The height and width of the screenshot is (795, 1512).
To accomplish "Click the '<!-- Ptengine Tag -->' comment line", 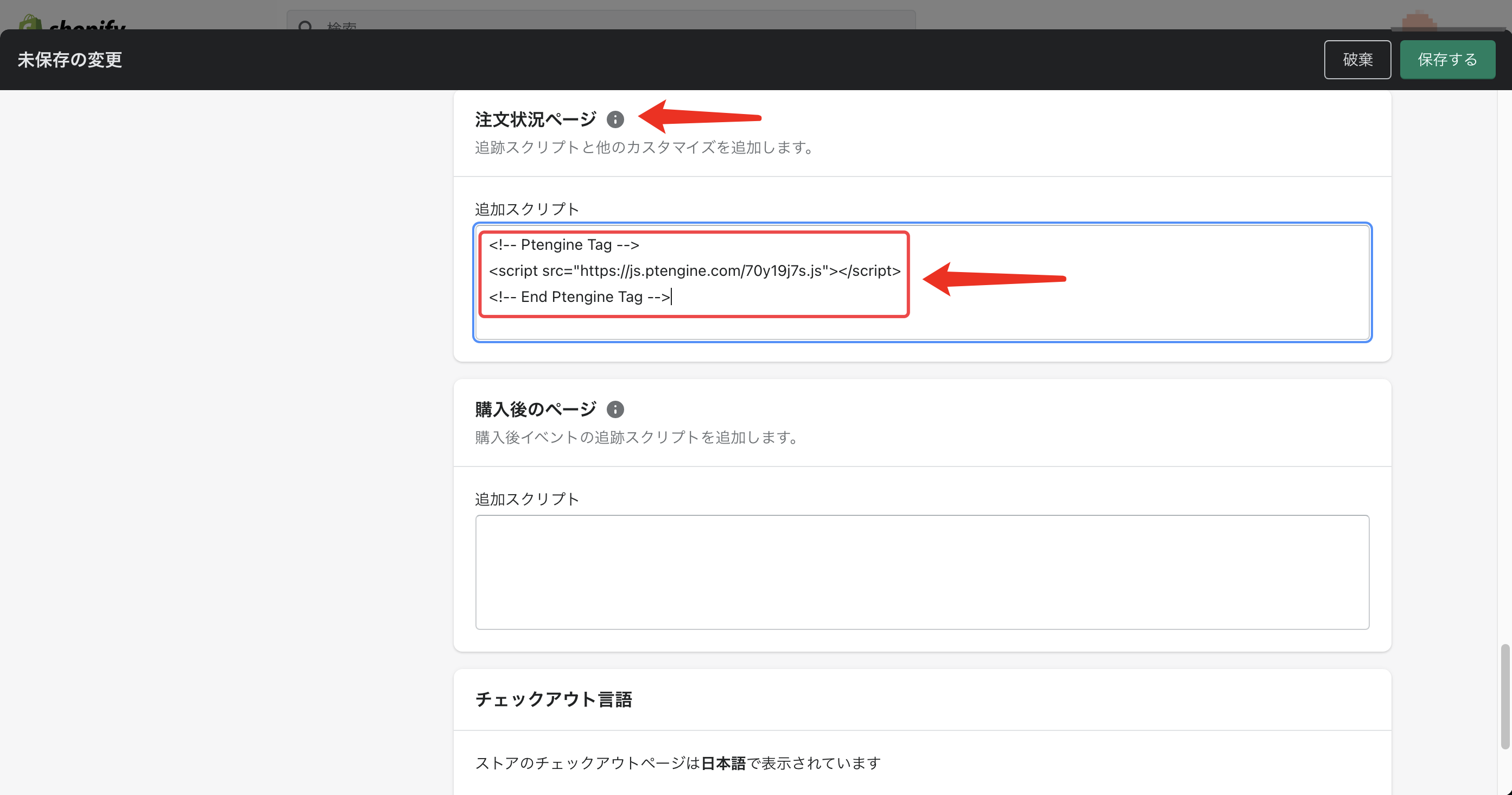I will coord(563,245).
